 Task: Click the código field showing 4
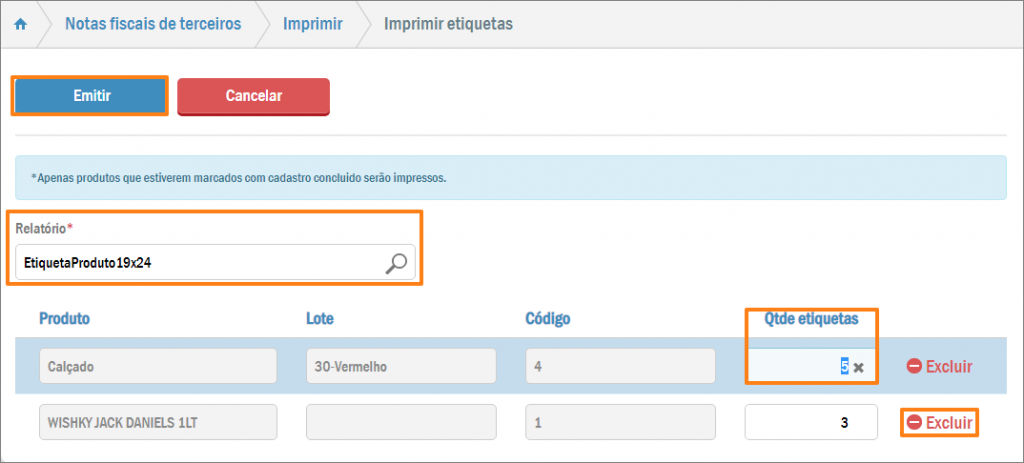coord(620,367)
